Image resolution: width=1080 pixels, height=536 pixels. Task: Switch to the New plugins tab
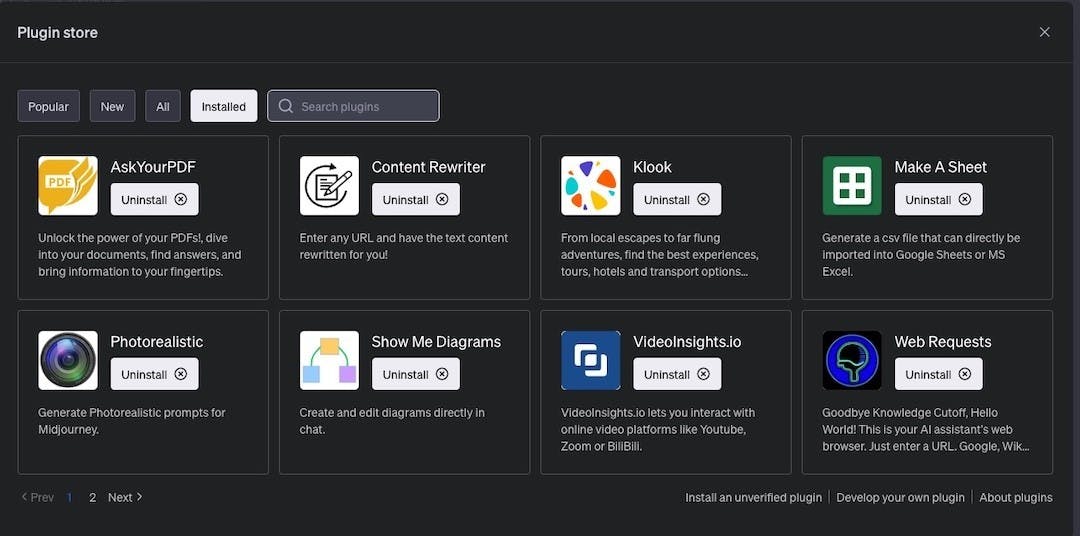coord(112,106)
